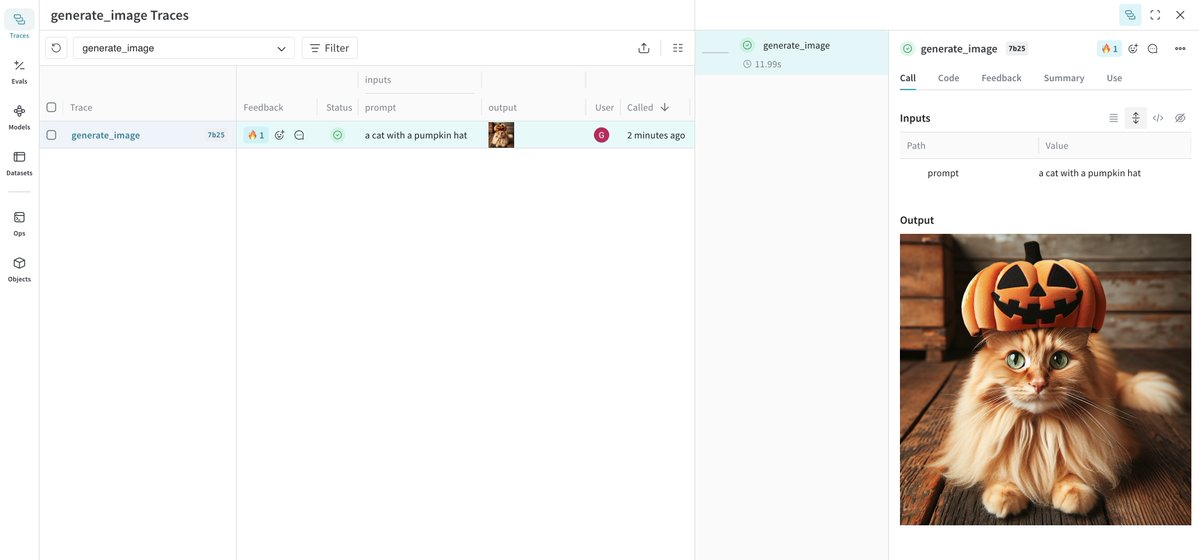The width and height of the screenshot is (1199, 560).
Task: Click the refresh traces icon
Action: click(x=56, y=48)
